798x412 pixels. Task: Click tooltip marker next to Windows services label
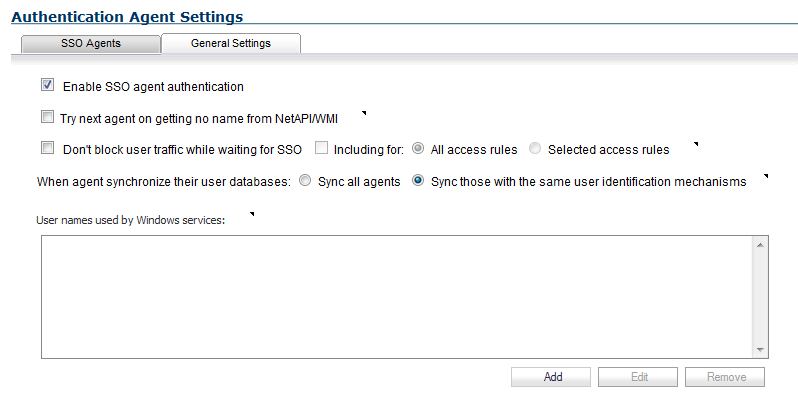pyautogui.click(x=251, y=214)
